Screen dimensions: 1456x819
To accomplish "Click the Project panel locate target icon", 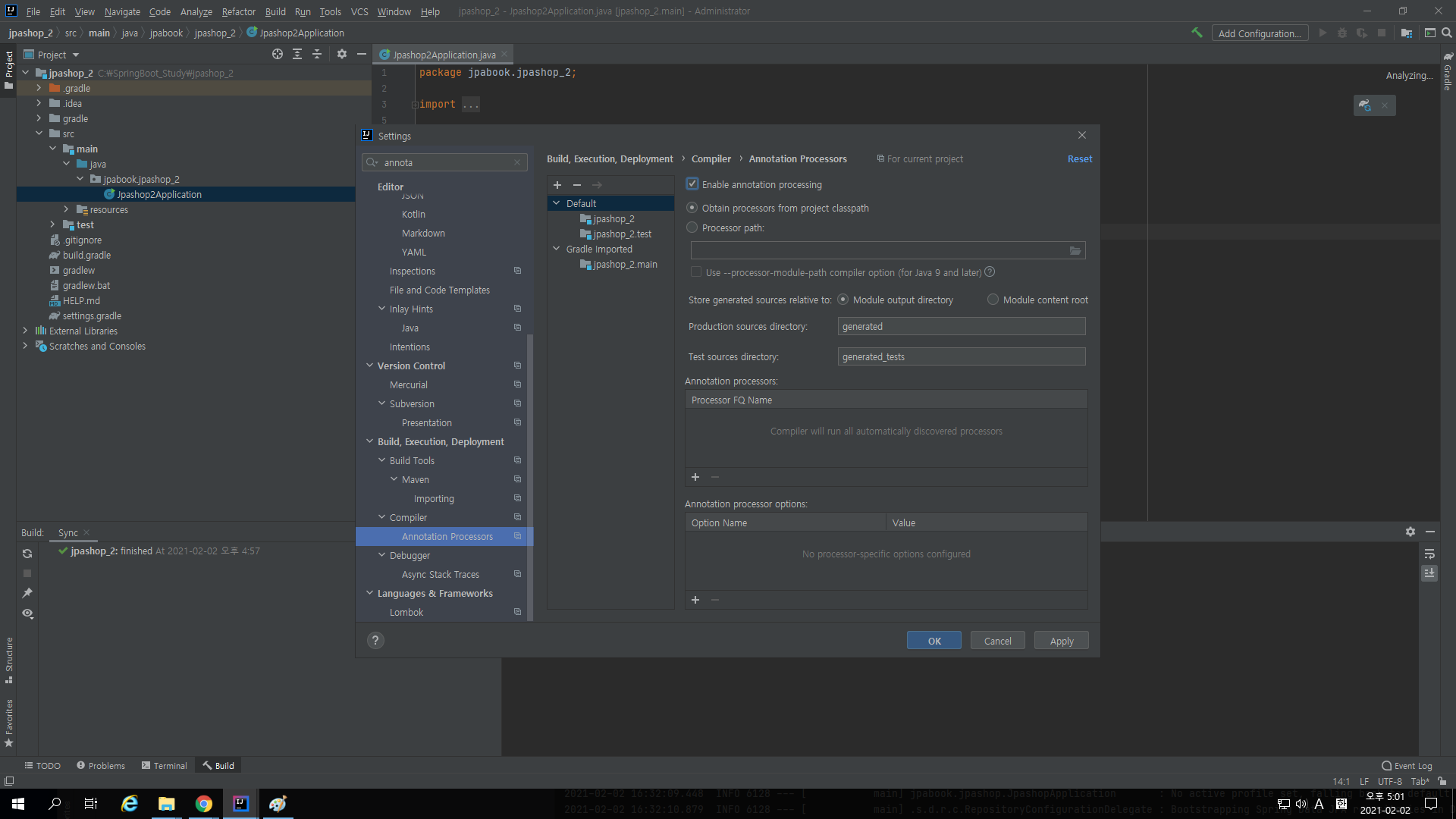I will pos(278,55).
